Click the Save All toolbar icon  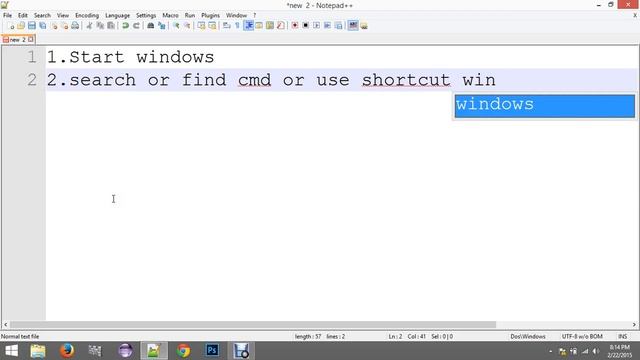click(42, 26)
